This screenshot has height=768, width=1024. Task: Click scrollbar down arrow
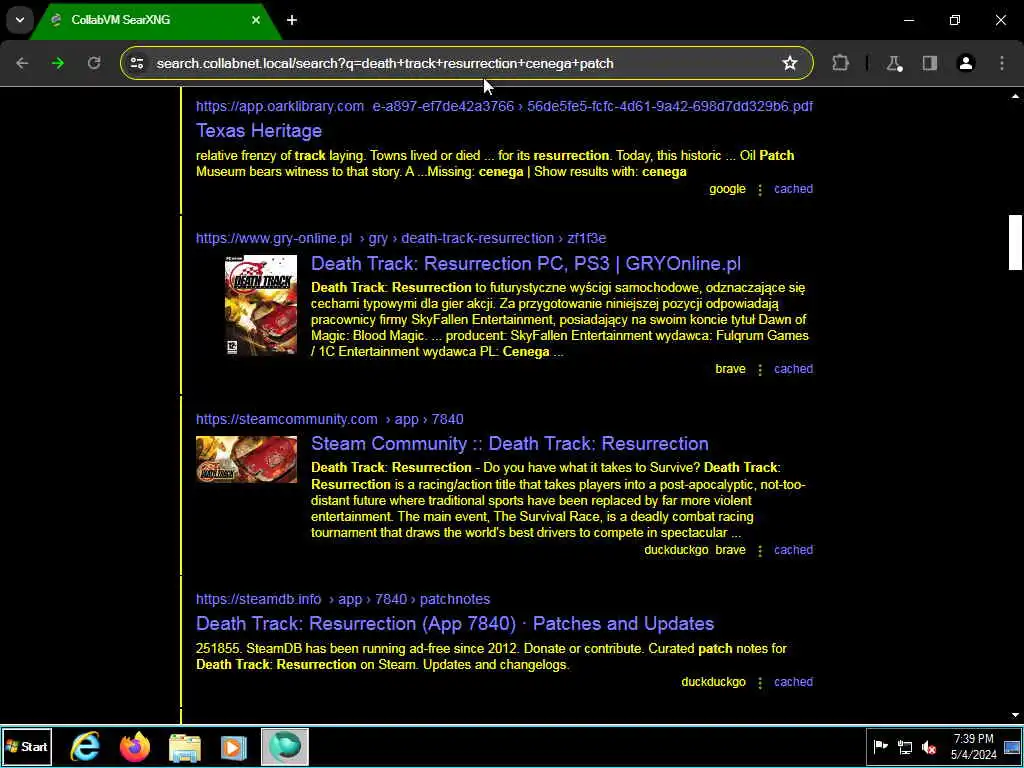click(1015, 716)
